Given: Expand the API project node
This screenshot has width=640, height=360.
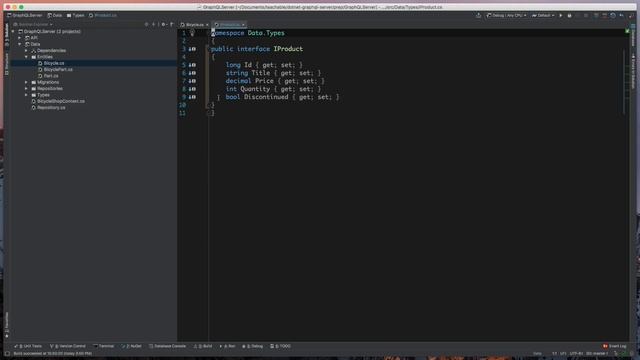Looking at the screenshot, I should click(x=20, y=38).
